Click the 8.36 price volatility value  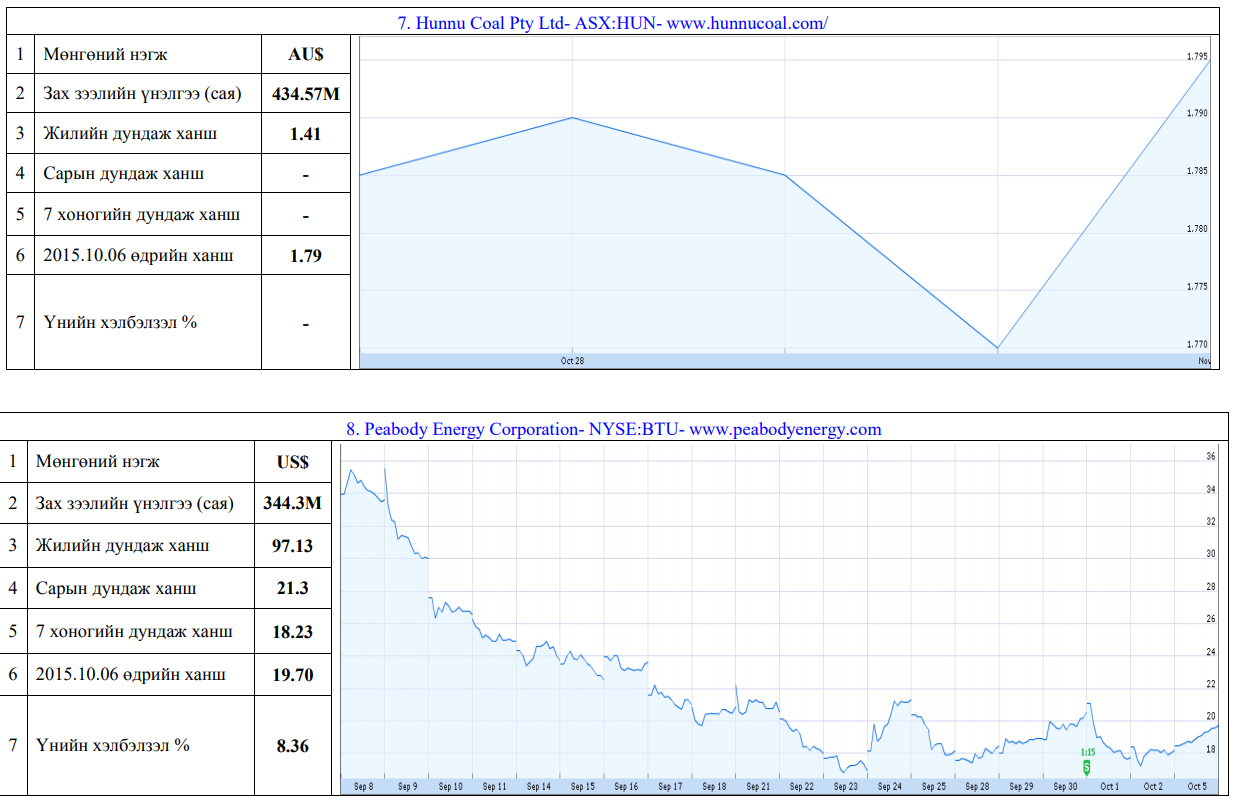(292, 745)
